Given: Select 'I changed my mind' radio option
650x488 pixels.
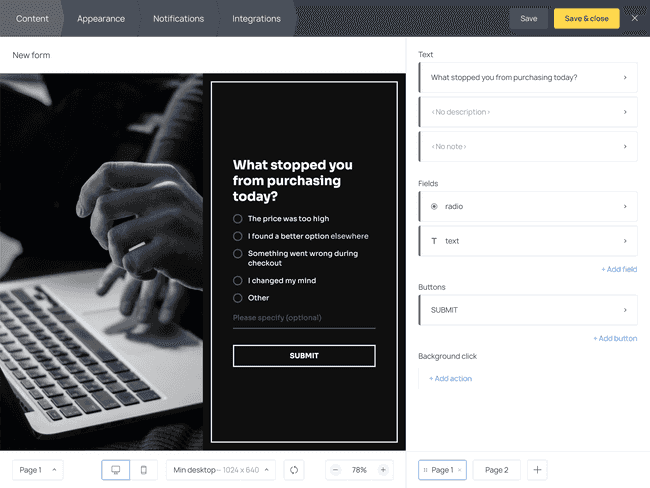Looking at the screenshot, I should click(238, 281).
